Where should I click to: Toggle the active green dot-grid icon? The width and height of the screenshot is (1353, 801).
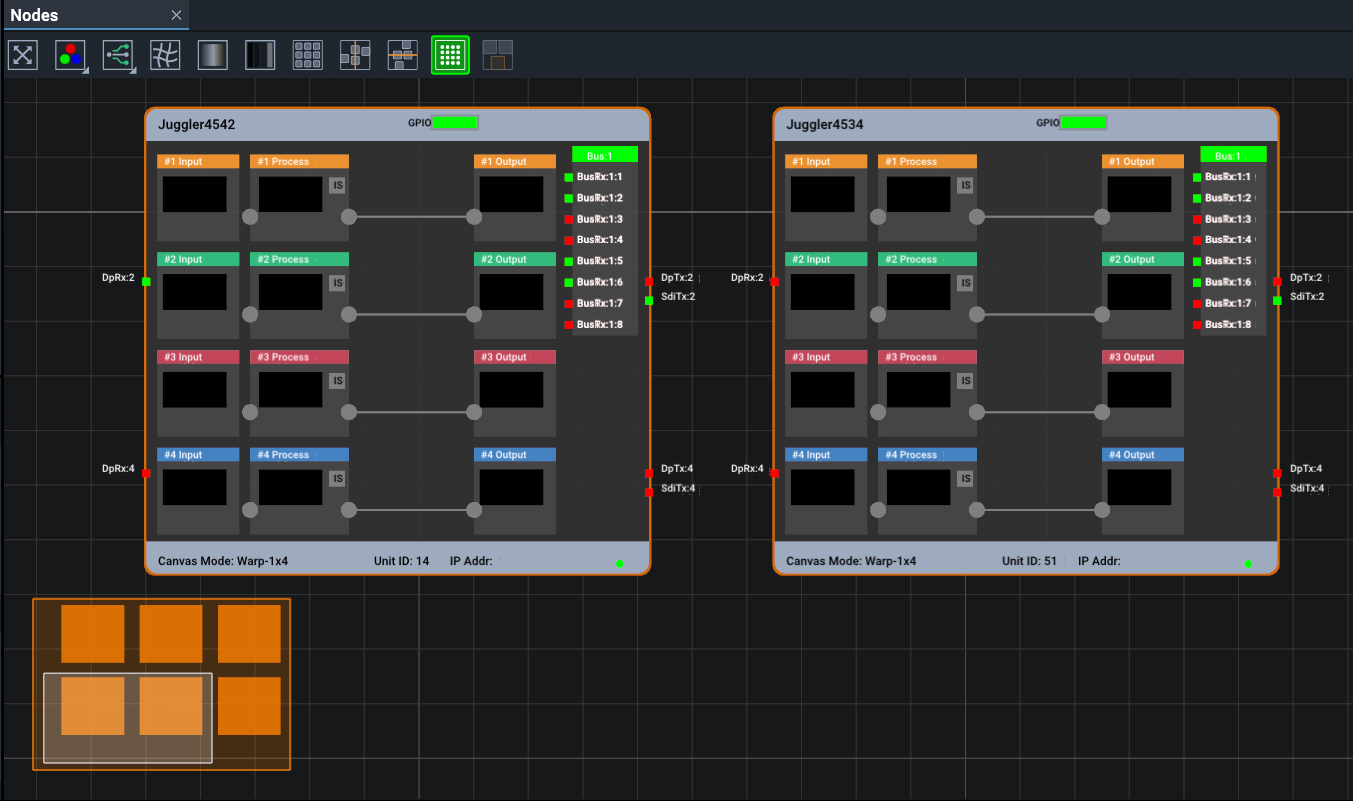point(450,54)
